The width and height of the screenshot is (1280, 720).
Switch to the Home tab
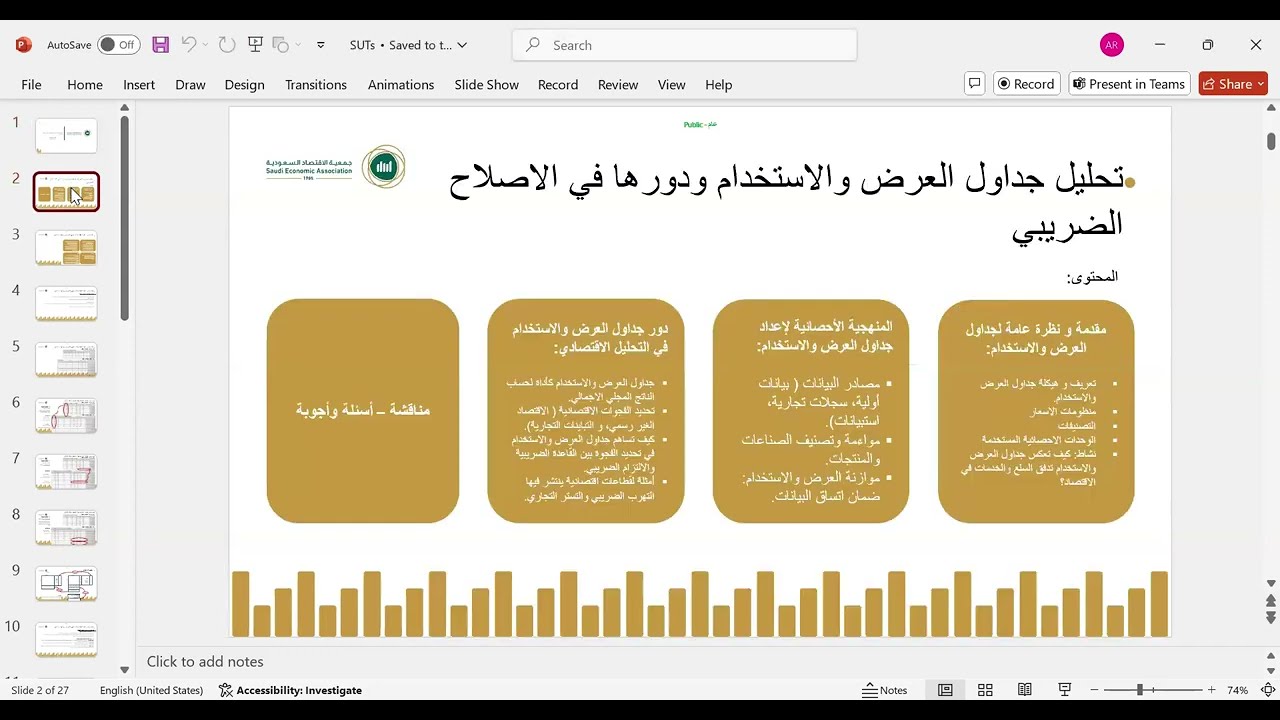point(85,85)
